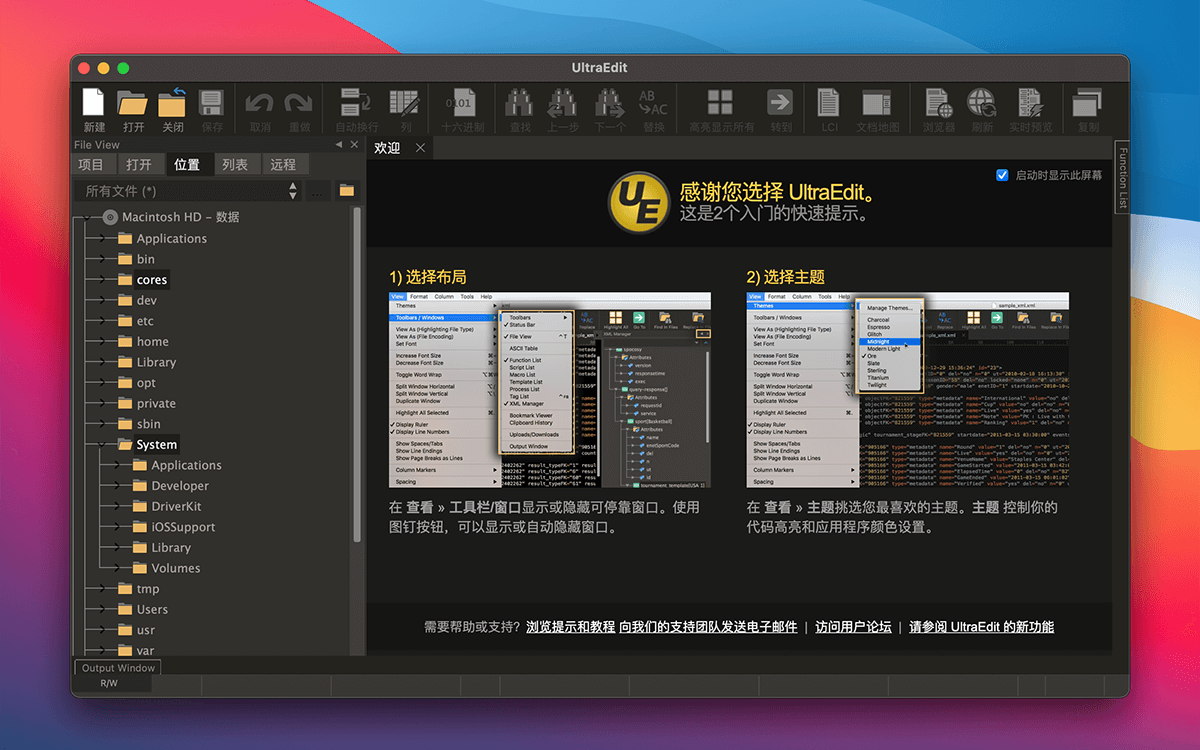Viewport: 1200px width, 750px height.
Task: Expand the DriverKit folder arrow
Action: [119, 507]
